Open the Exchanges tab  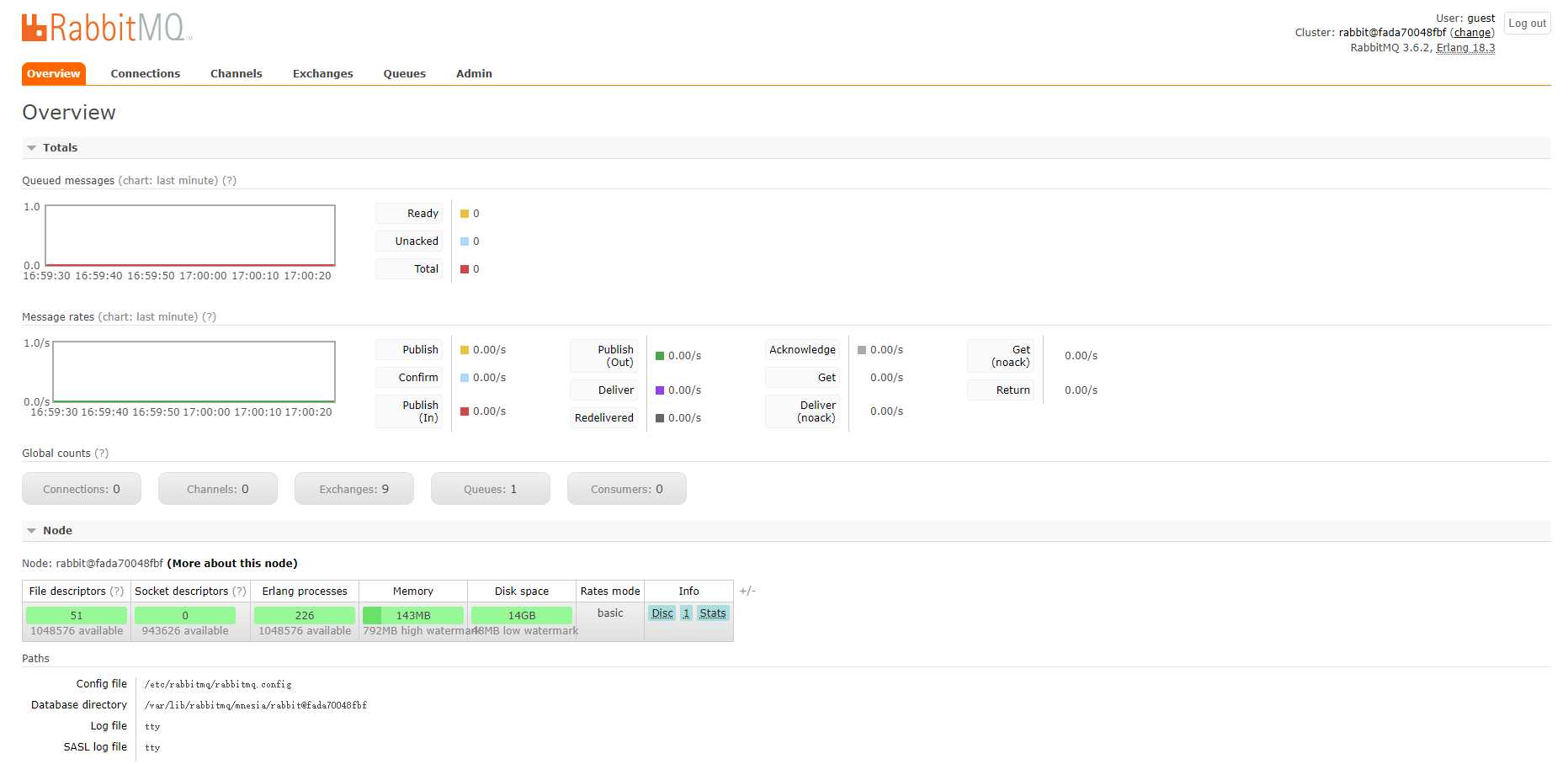[x=323, y=74]
